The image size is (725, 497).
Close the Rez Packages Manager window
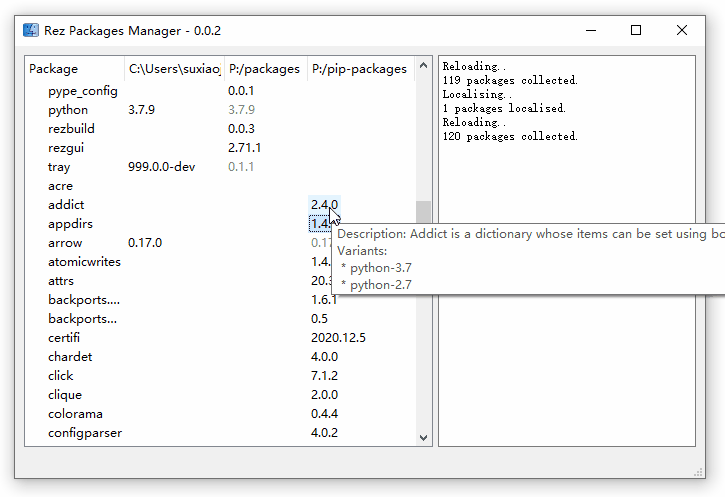coord(682,31)
